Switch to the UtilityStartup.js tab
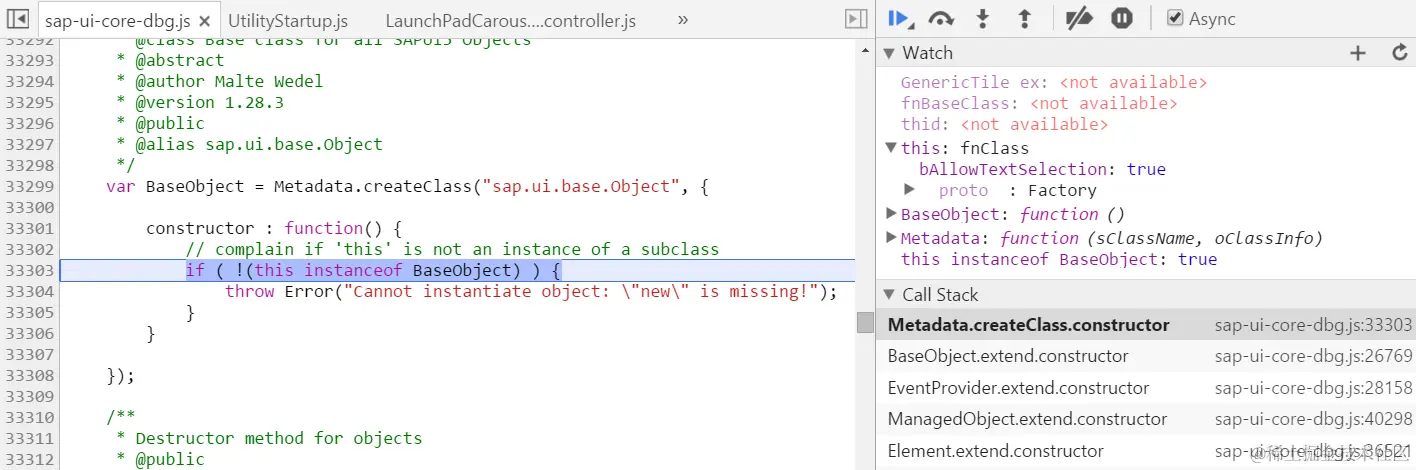This screenshot has width=1416, height=470. pyautogui.click(x=288, y=20)
